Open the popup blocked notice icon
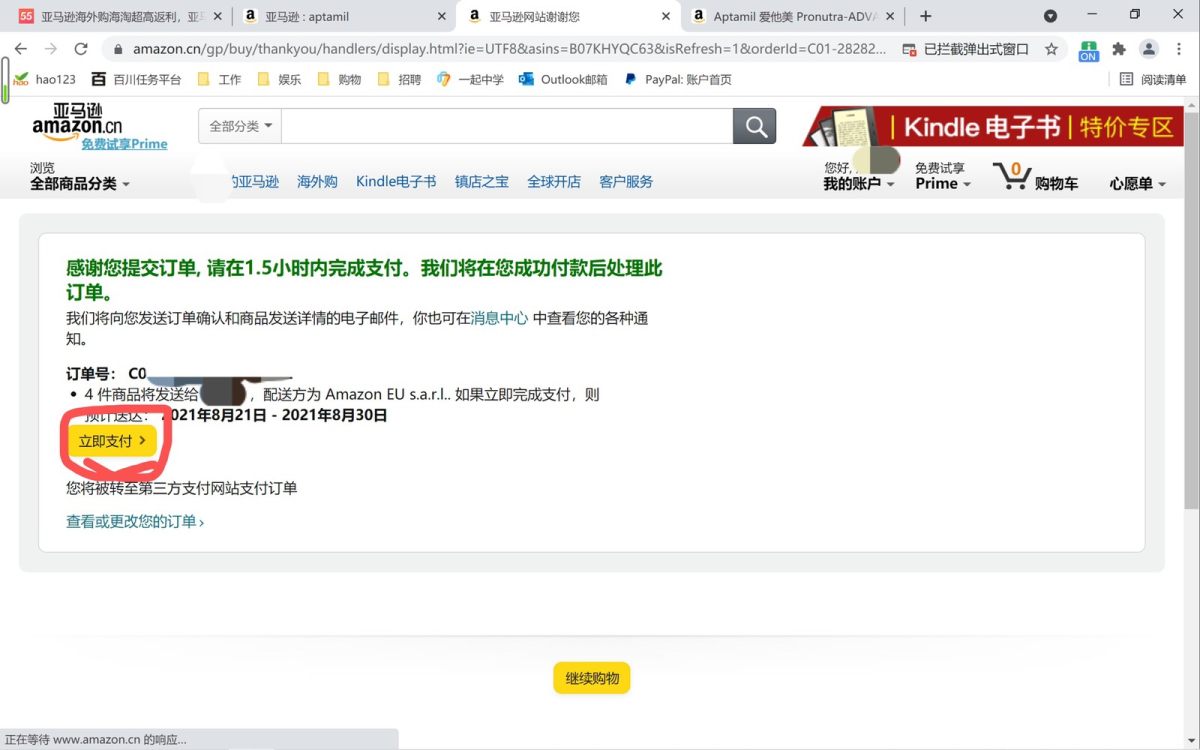This screenshot has width=1200, height=750. pos(908,49)
